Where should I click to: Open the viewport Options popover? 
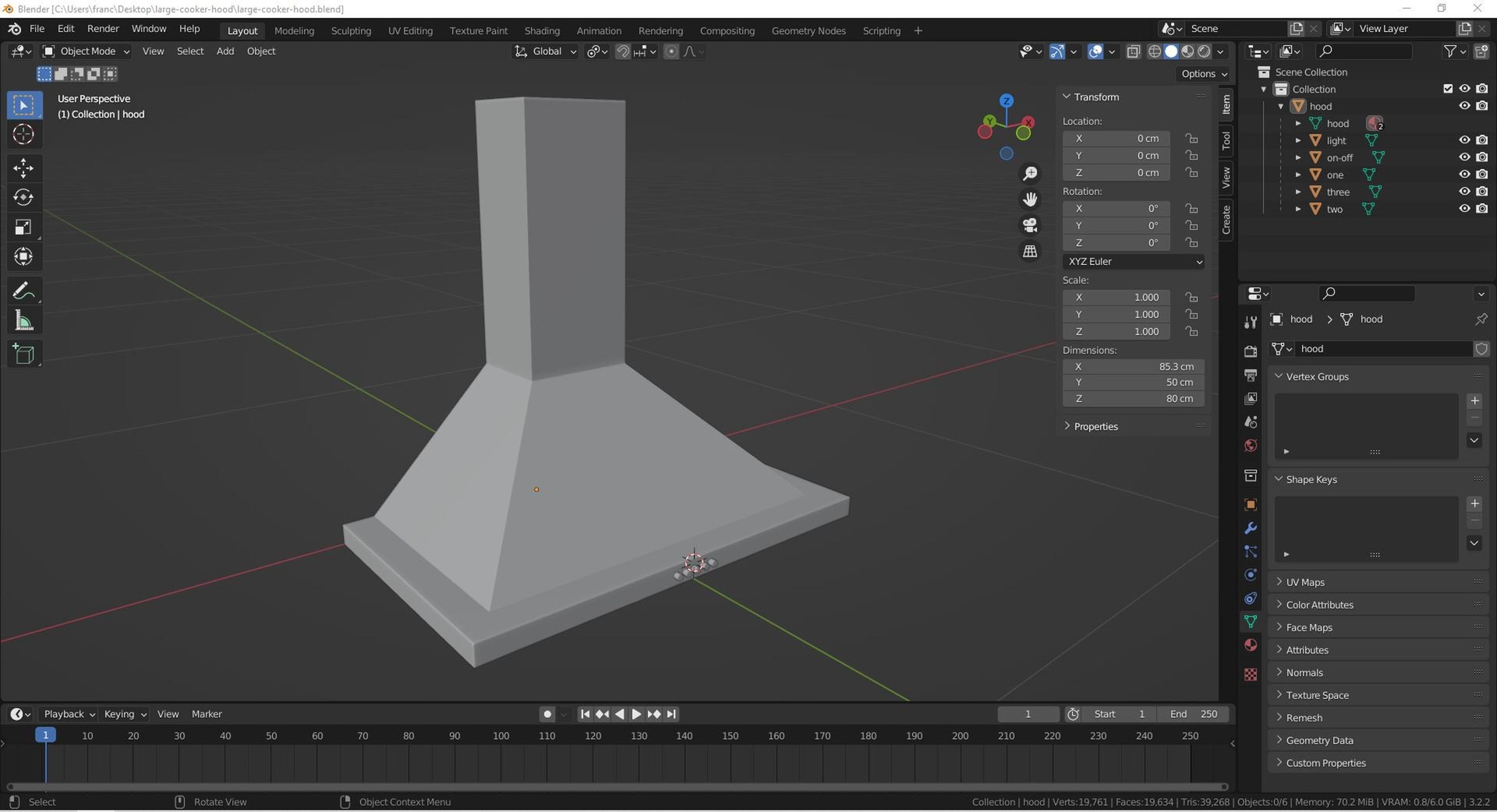pos(1203,74)
